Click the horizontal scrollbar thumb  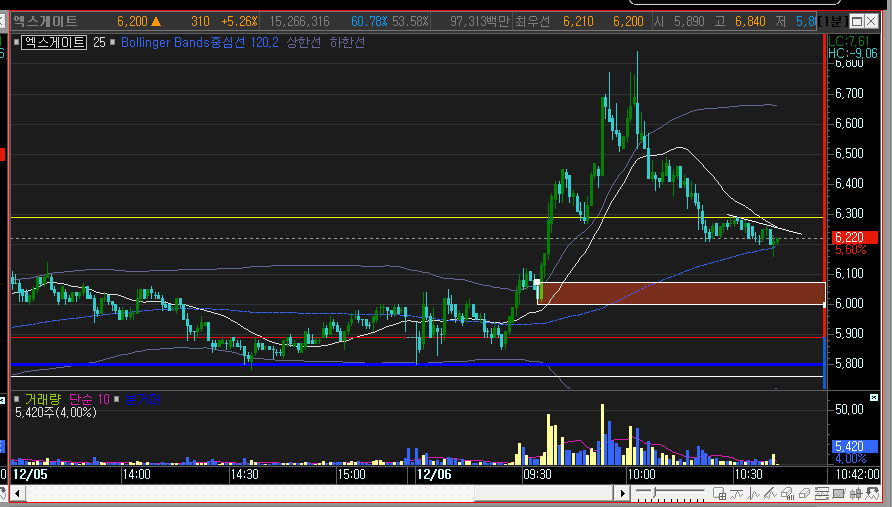543,493
